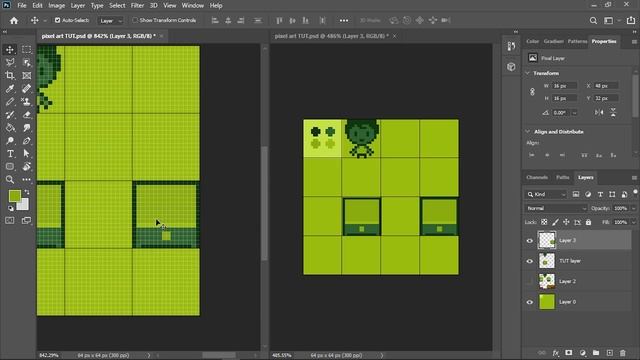
Task: Toggle lock transparent pixels
Action: (544, 222)
